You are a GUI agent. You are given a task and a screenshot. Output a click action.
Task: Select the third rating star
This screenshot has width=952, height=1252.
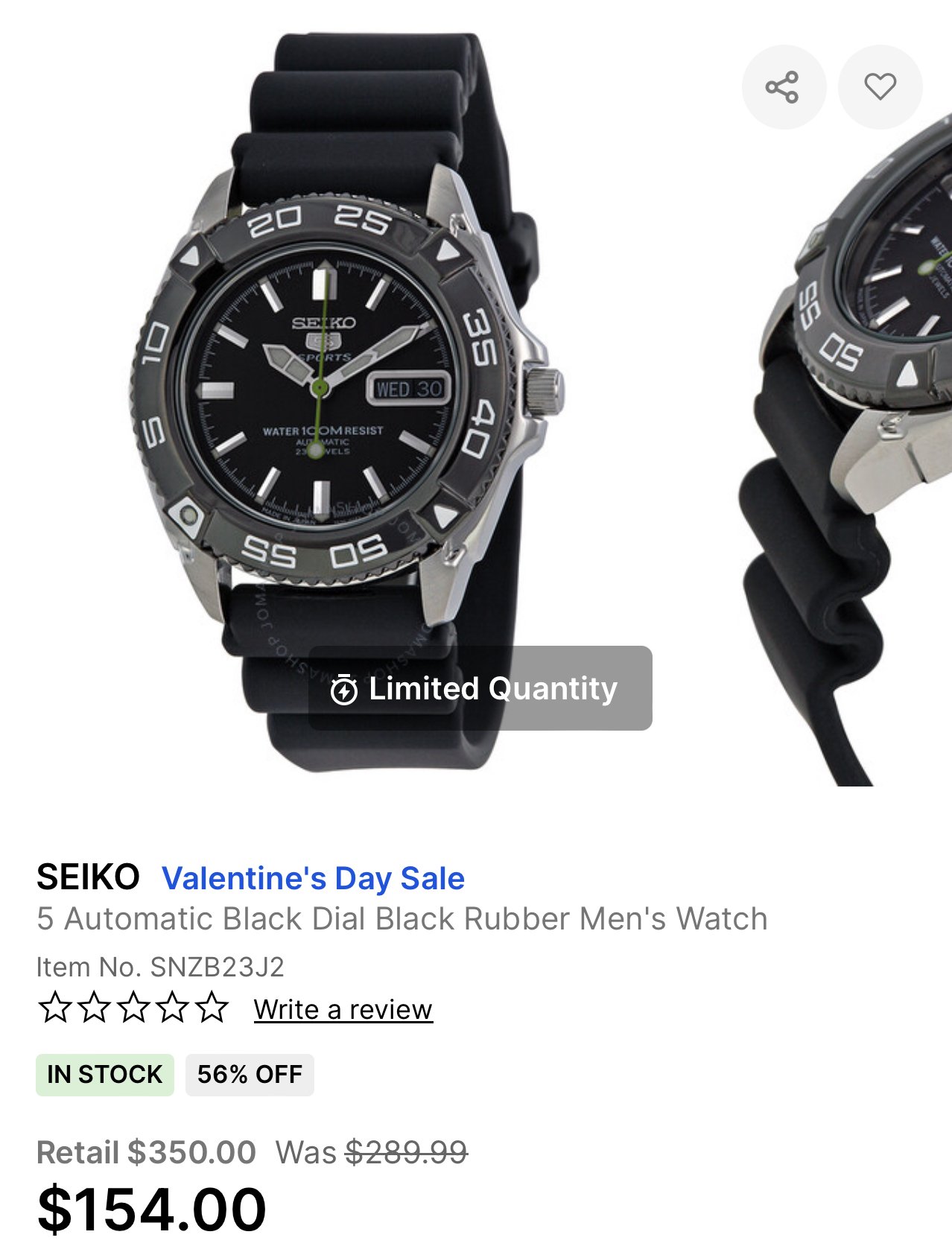134,1008
